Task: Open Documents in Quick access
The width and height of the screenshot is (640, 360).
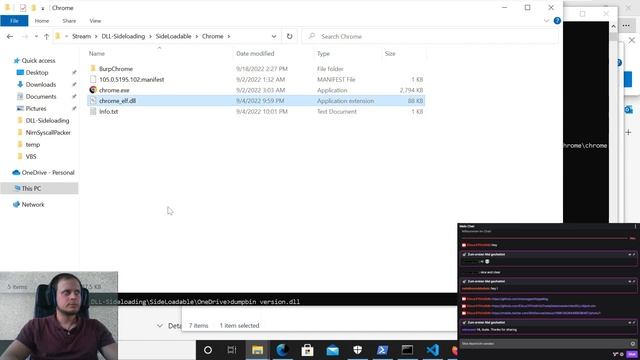Action: (x=41, y=97)
